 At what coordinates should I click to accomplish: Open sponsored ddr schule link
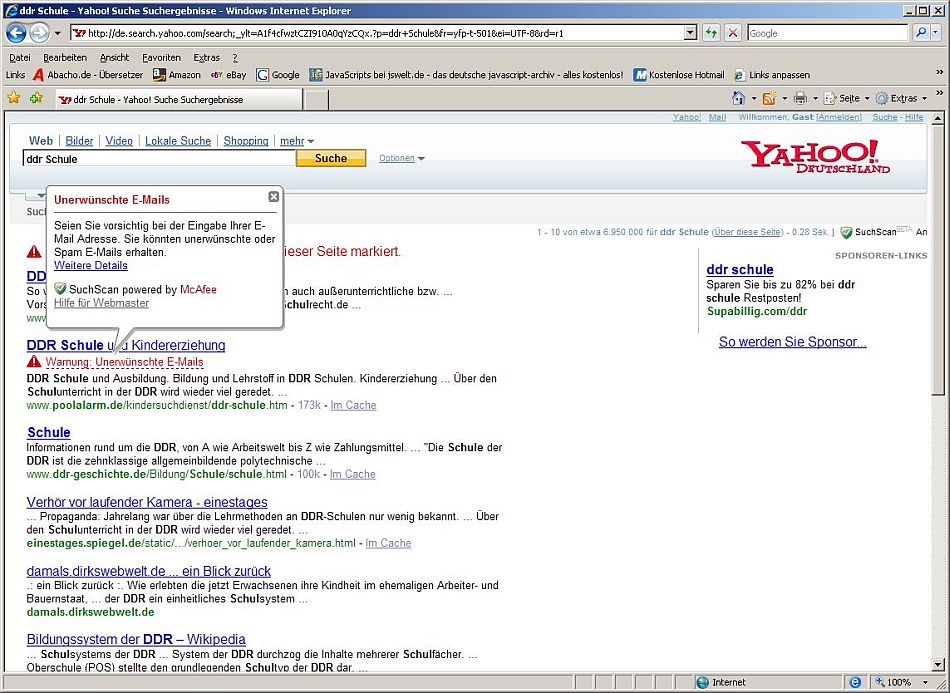(x=740, y=270)
